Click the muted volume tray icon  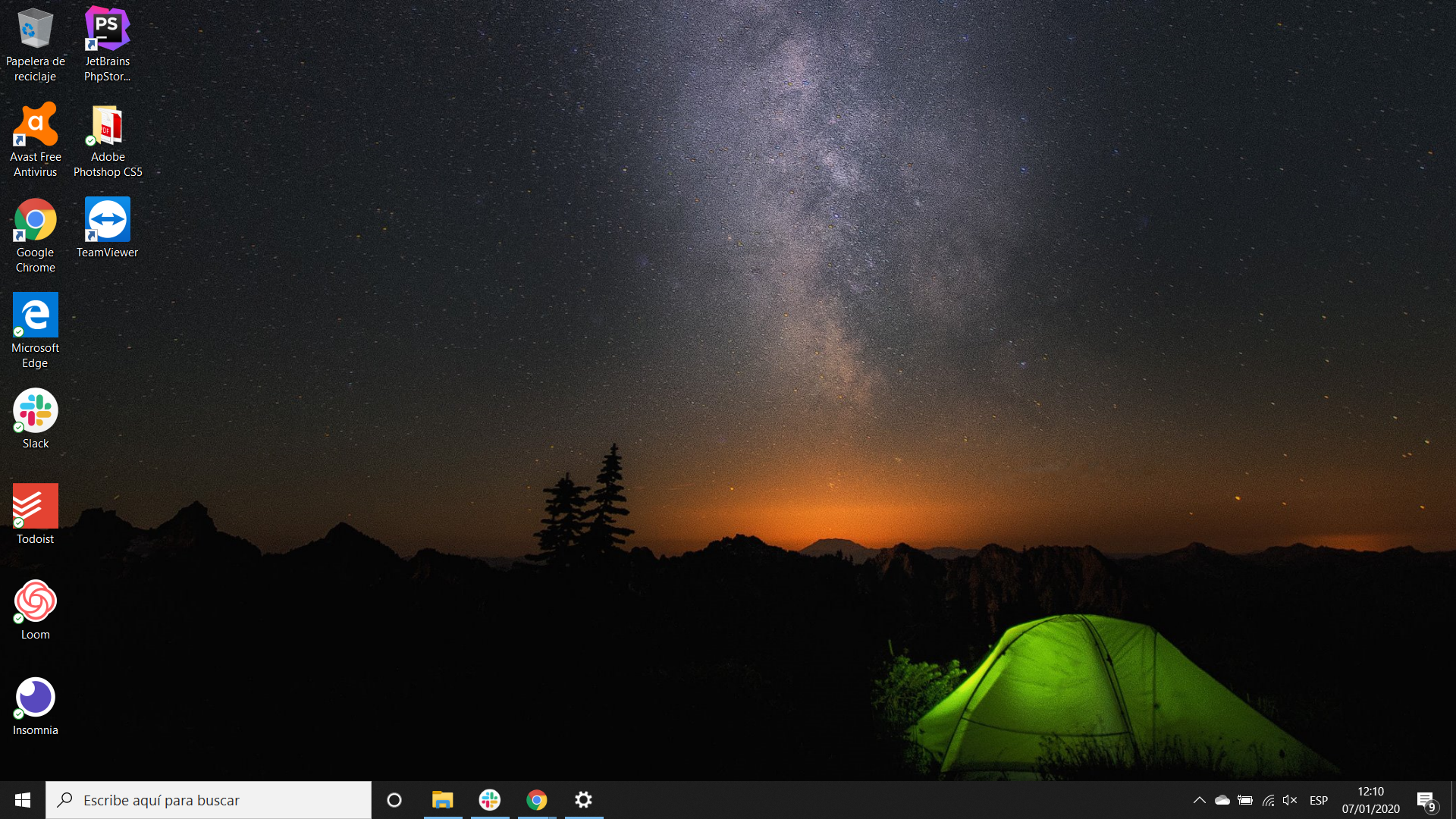click(x=1290, y=800)
